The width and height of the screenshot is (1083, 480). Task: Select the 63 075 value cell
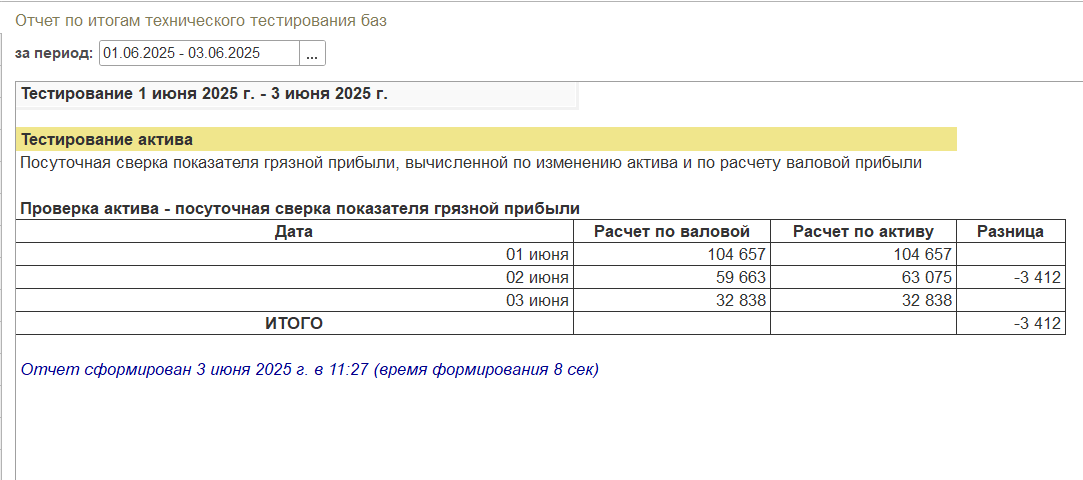(863, 278)
